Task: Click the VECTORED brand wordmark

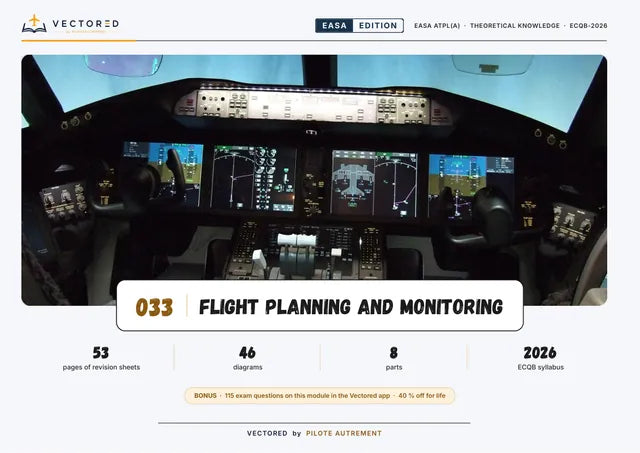Action: (86, 23)
